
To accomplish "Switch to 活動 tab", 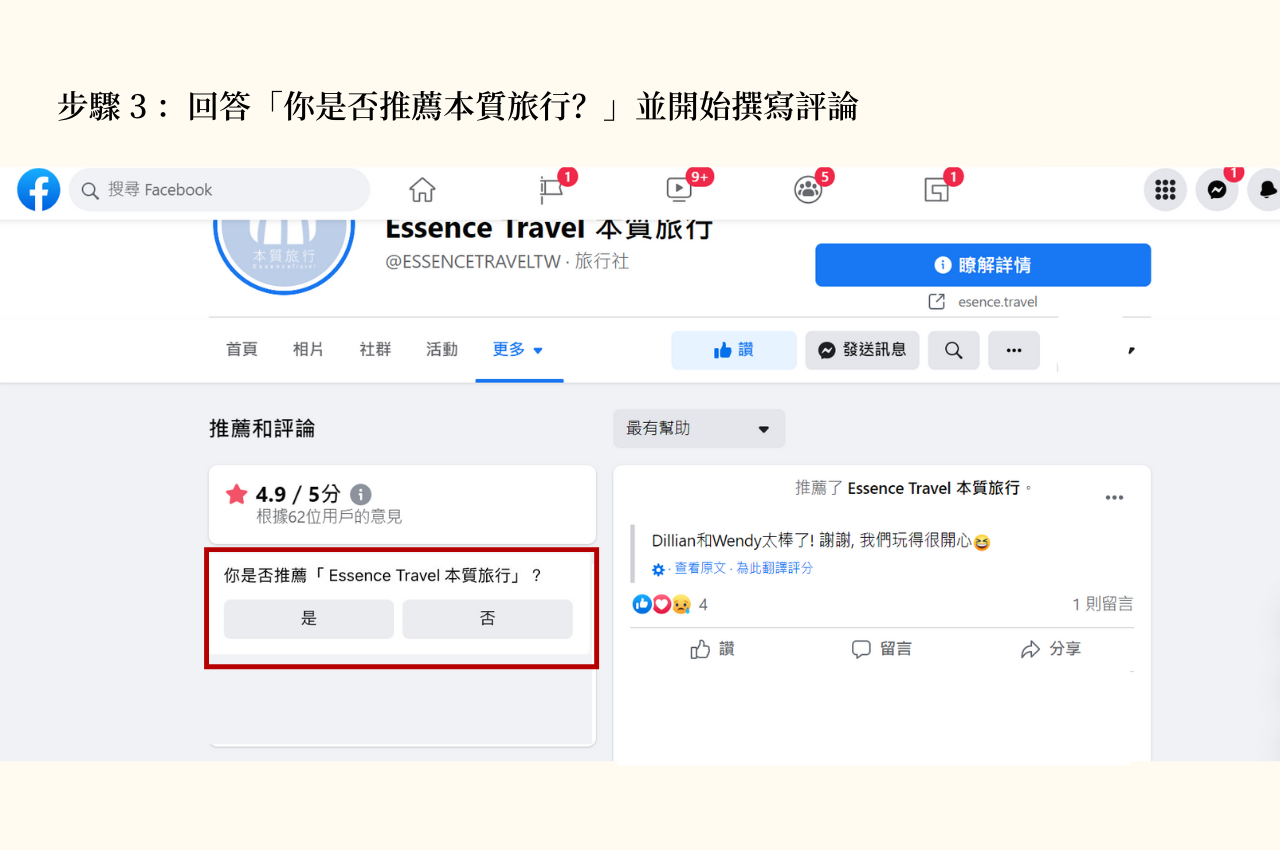I will [442, 350].
